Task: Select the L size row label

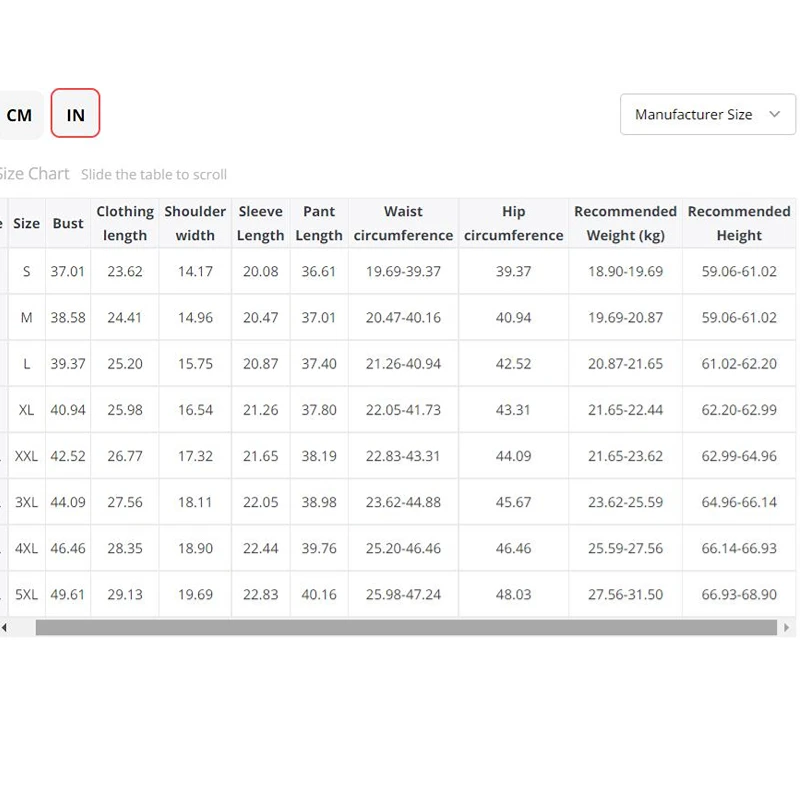Action: [x=27, y=364]
